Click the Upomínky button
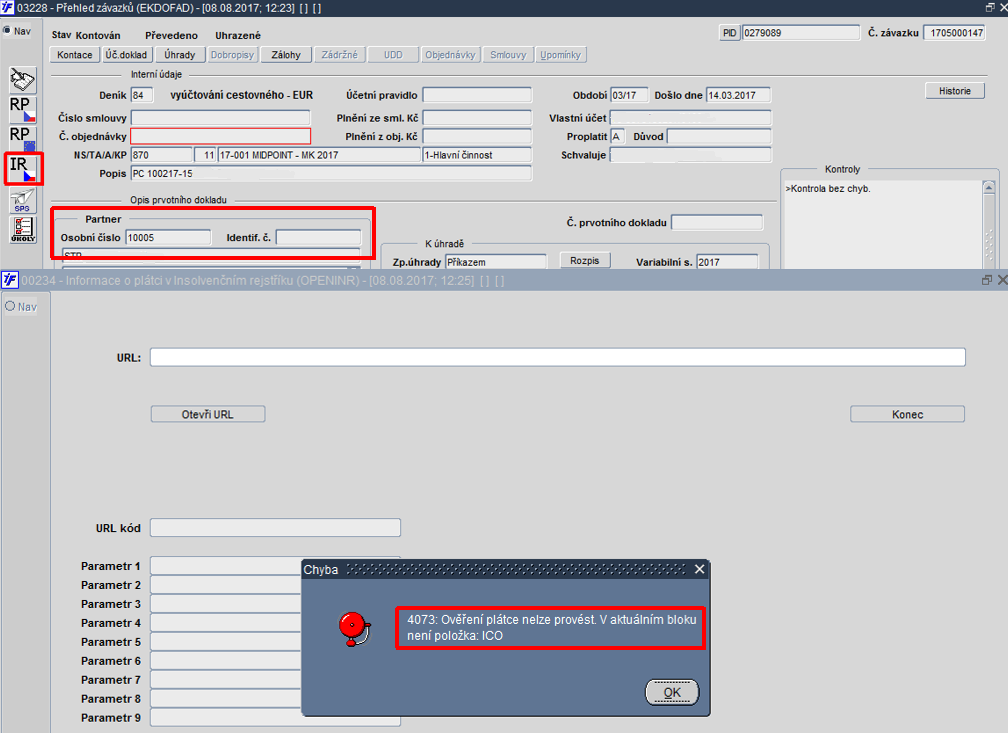Viewport: 1008px width, 733px height. (x=561, y=55)
